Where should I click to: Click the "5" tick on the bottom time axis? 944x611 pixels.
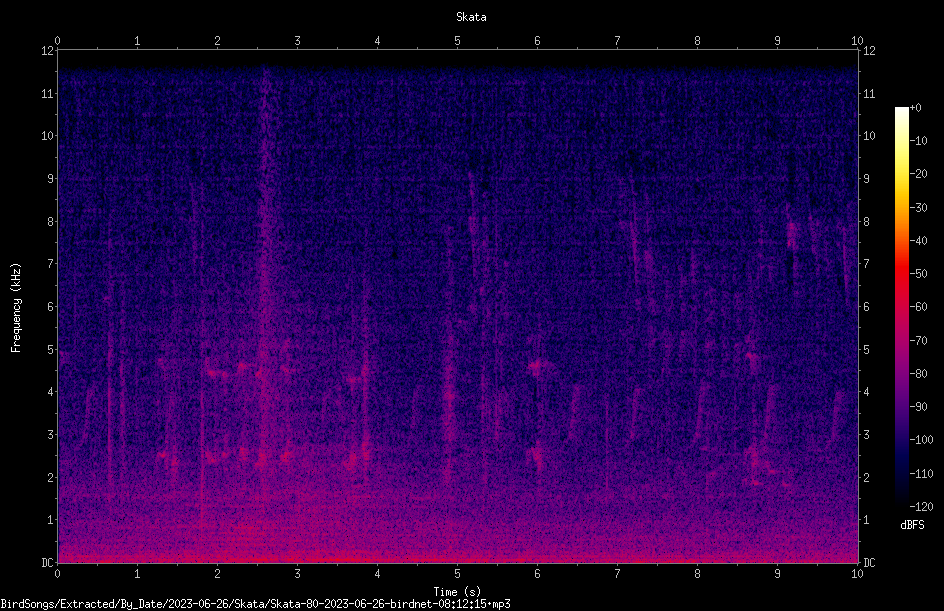458,574
